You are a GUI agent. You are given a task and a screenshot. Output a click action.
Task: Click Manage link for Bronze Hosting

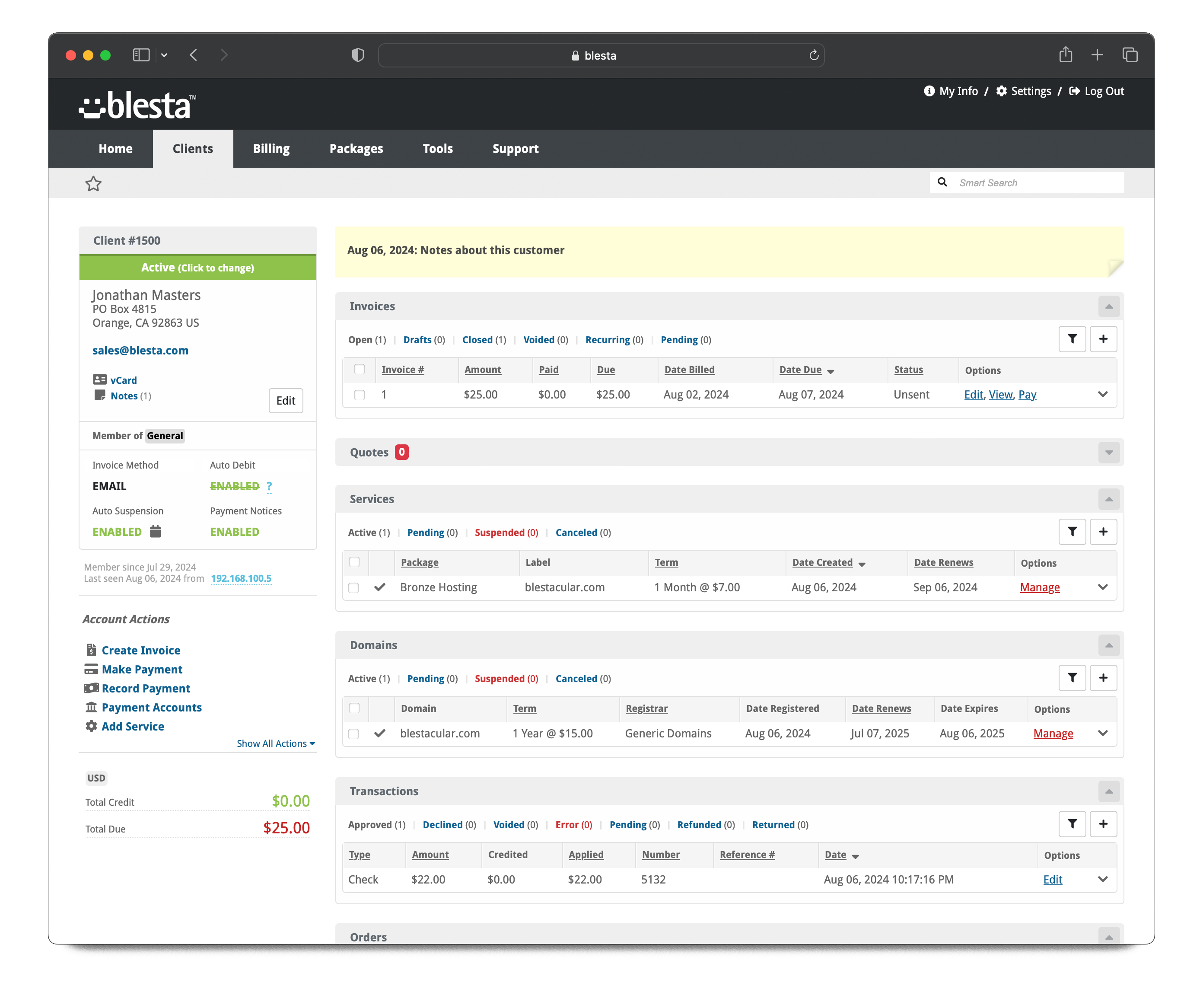pos(1040,587)
